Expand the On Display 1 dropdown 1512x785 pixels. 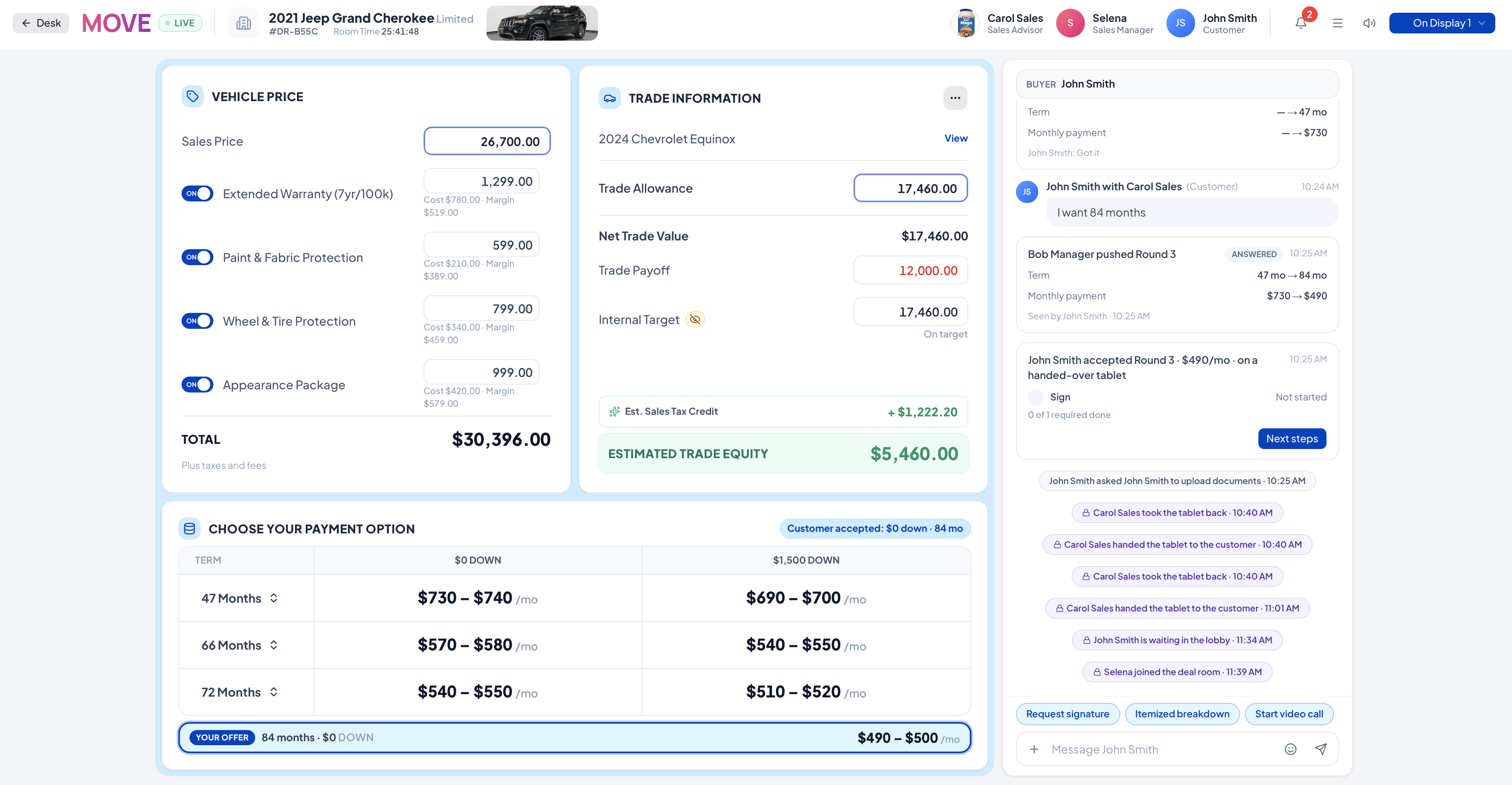(1442, 23)
